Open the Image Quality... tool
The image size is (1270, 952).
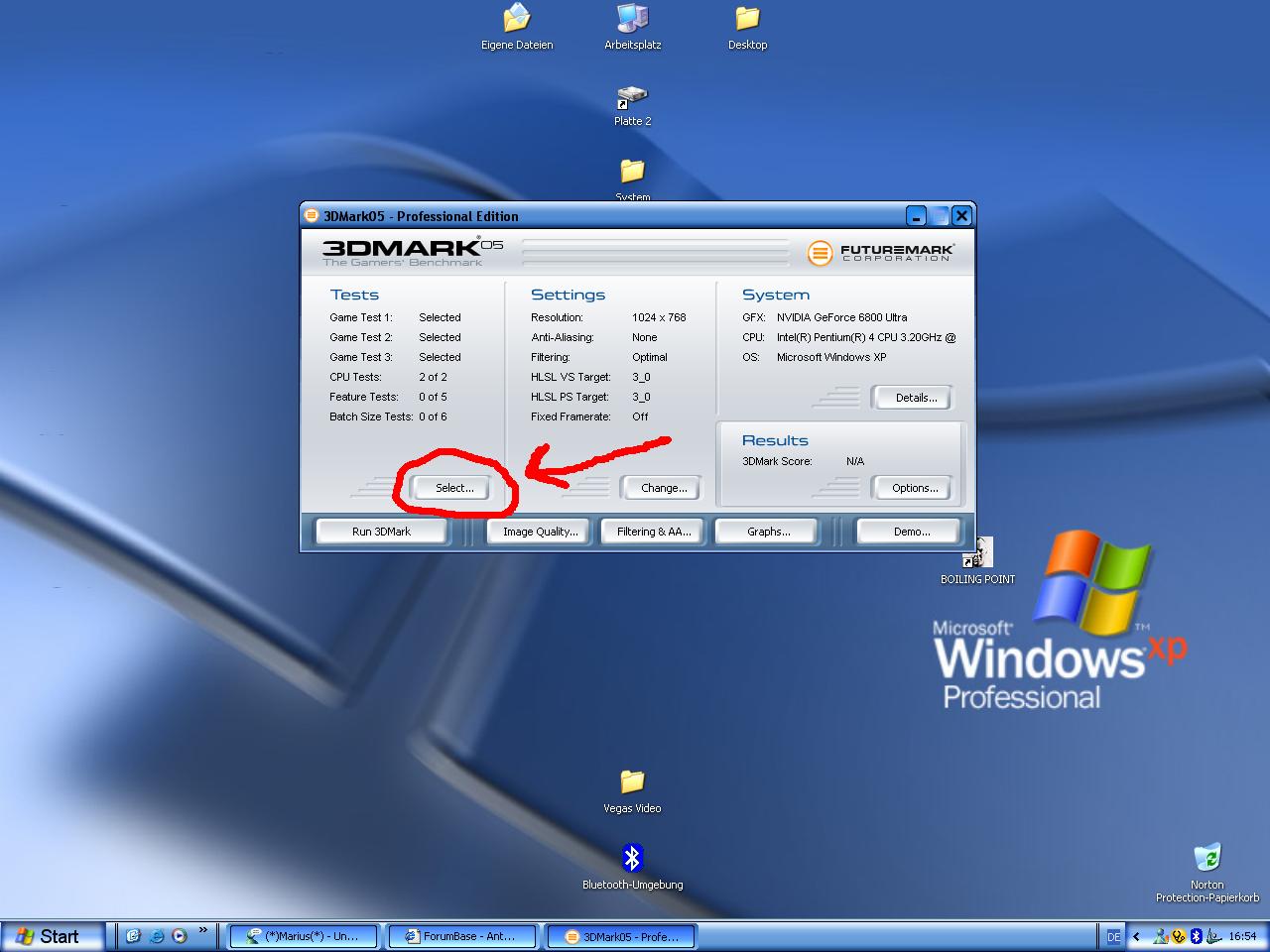540,532
